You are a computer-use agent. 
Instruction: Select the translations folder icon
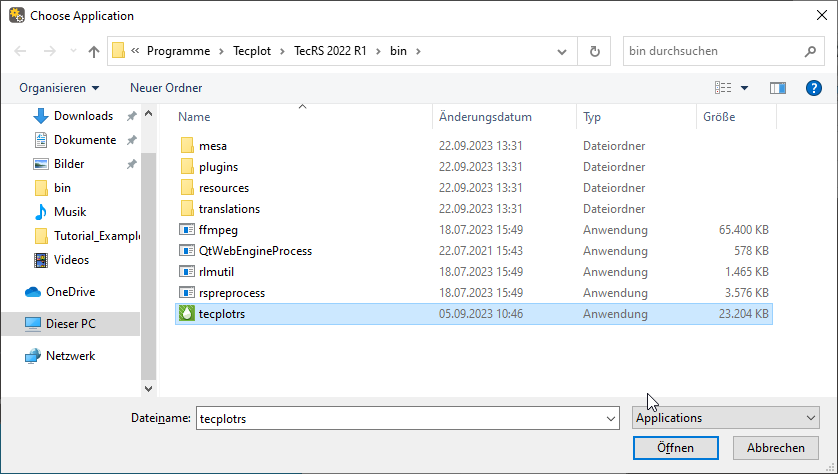click(187, 208)
